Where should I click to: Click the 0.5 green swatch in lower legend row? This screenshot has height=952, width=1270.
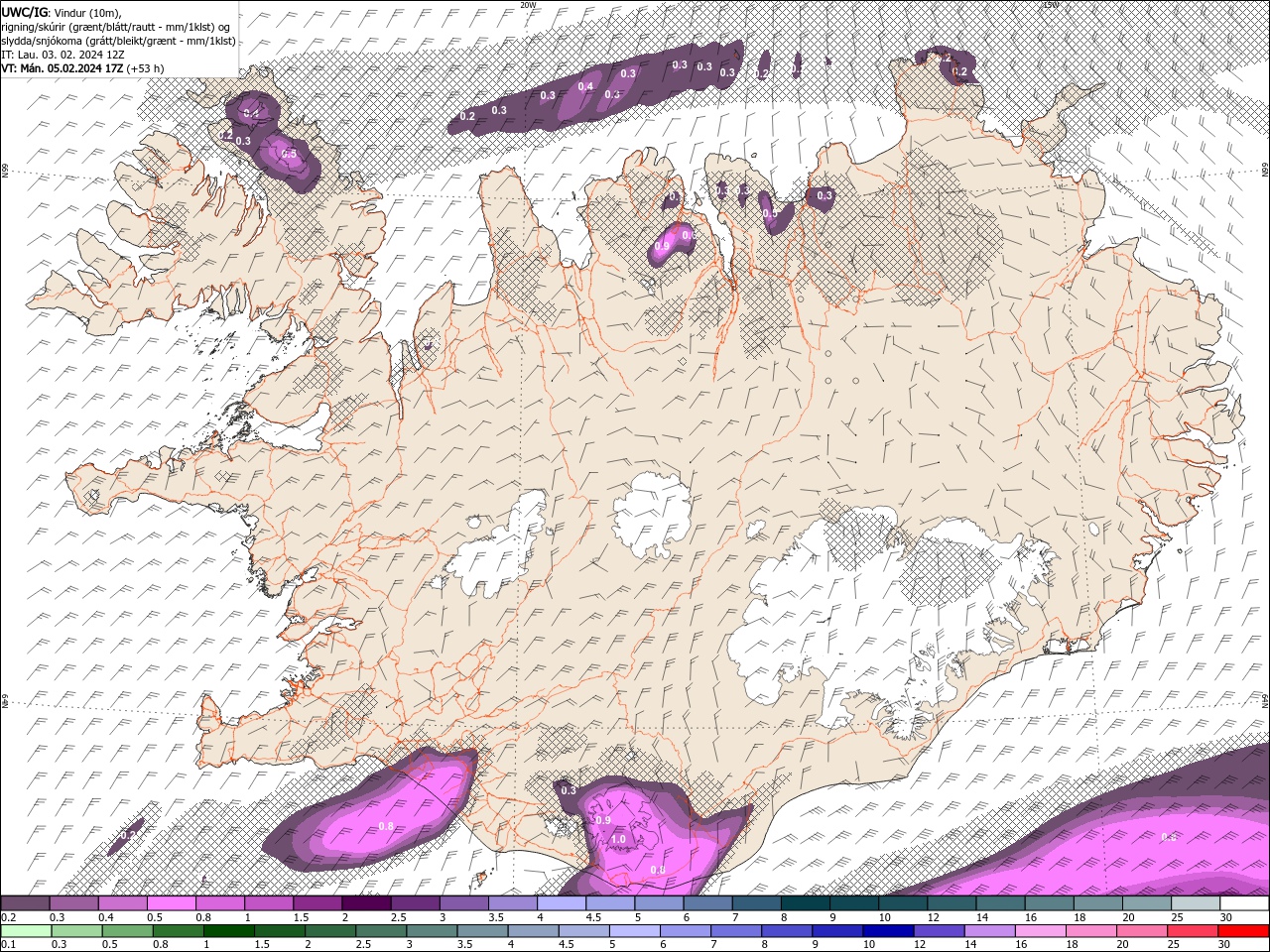point(127,931)
